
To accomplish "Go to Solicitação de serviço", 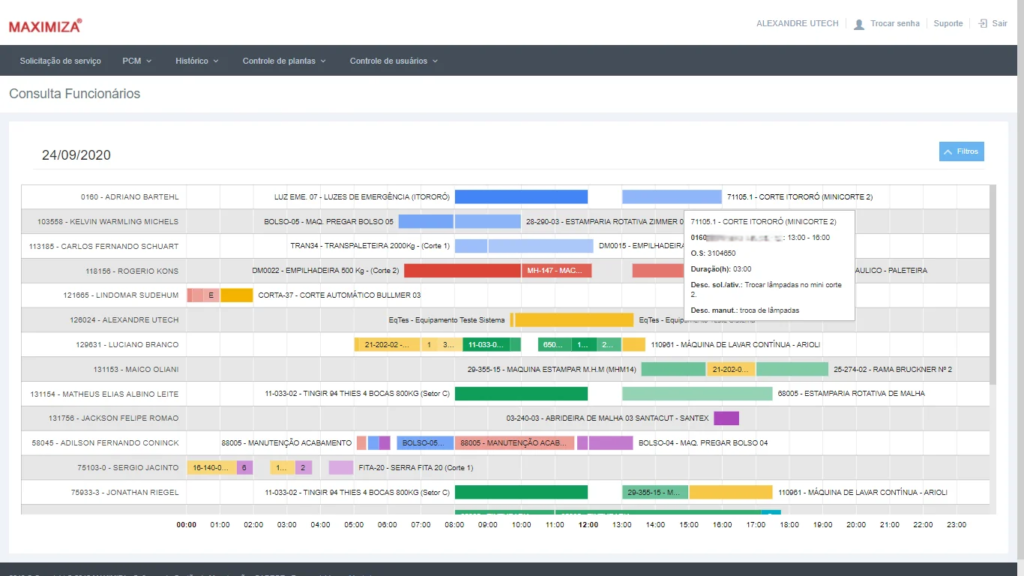I will click(x=60, y=61).
